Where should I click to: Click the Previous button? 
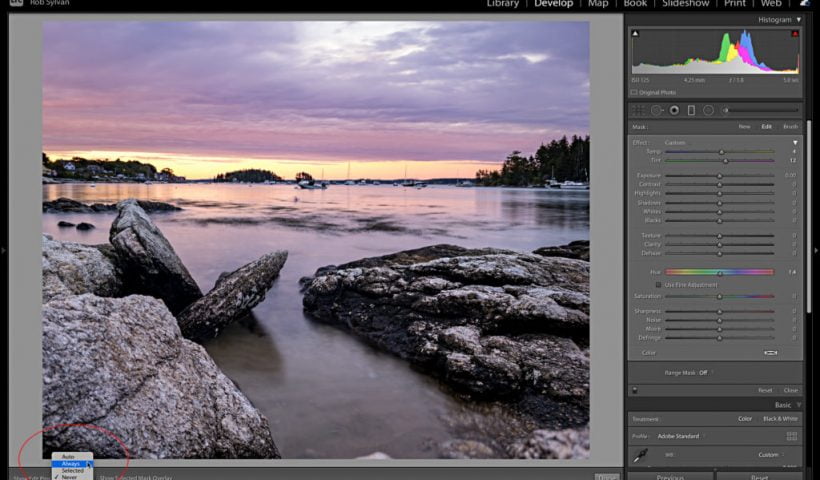(x=670, y=477)
